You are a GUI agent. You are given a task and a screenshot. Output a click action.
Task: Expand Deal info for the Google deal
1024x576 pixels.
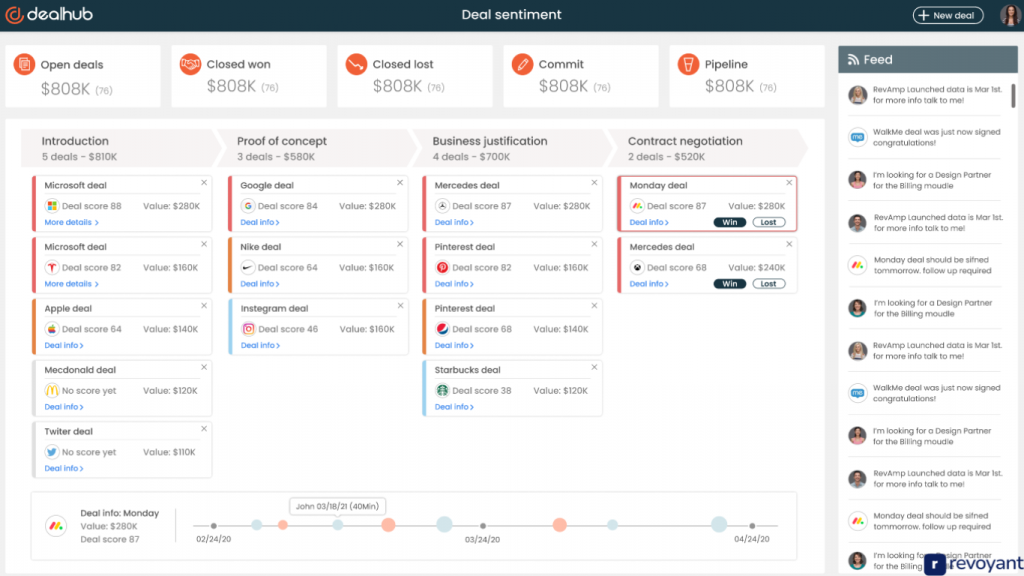[x=260, y=223]
